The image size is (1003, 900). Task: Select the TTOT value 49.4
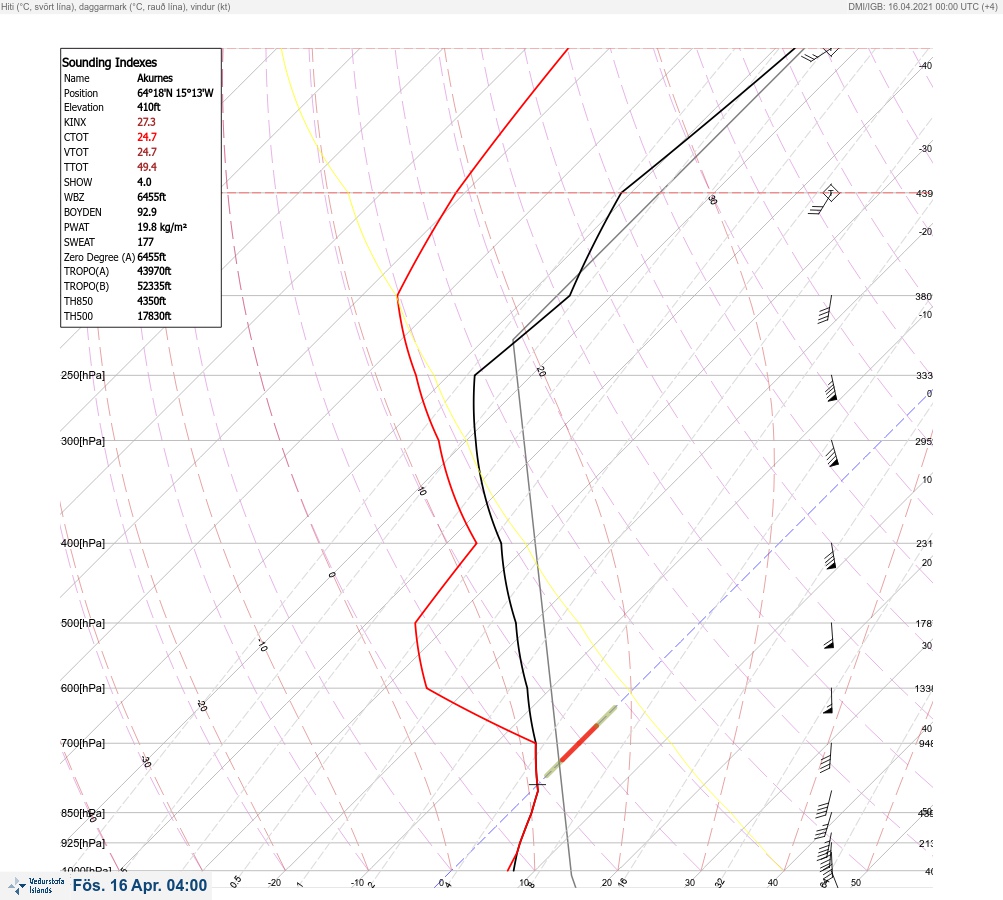[x=146, y=167]
